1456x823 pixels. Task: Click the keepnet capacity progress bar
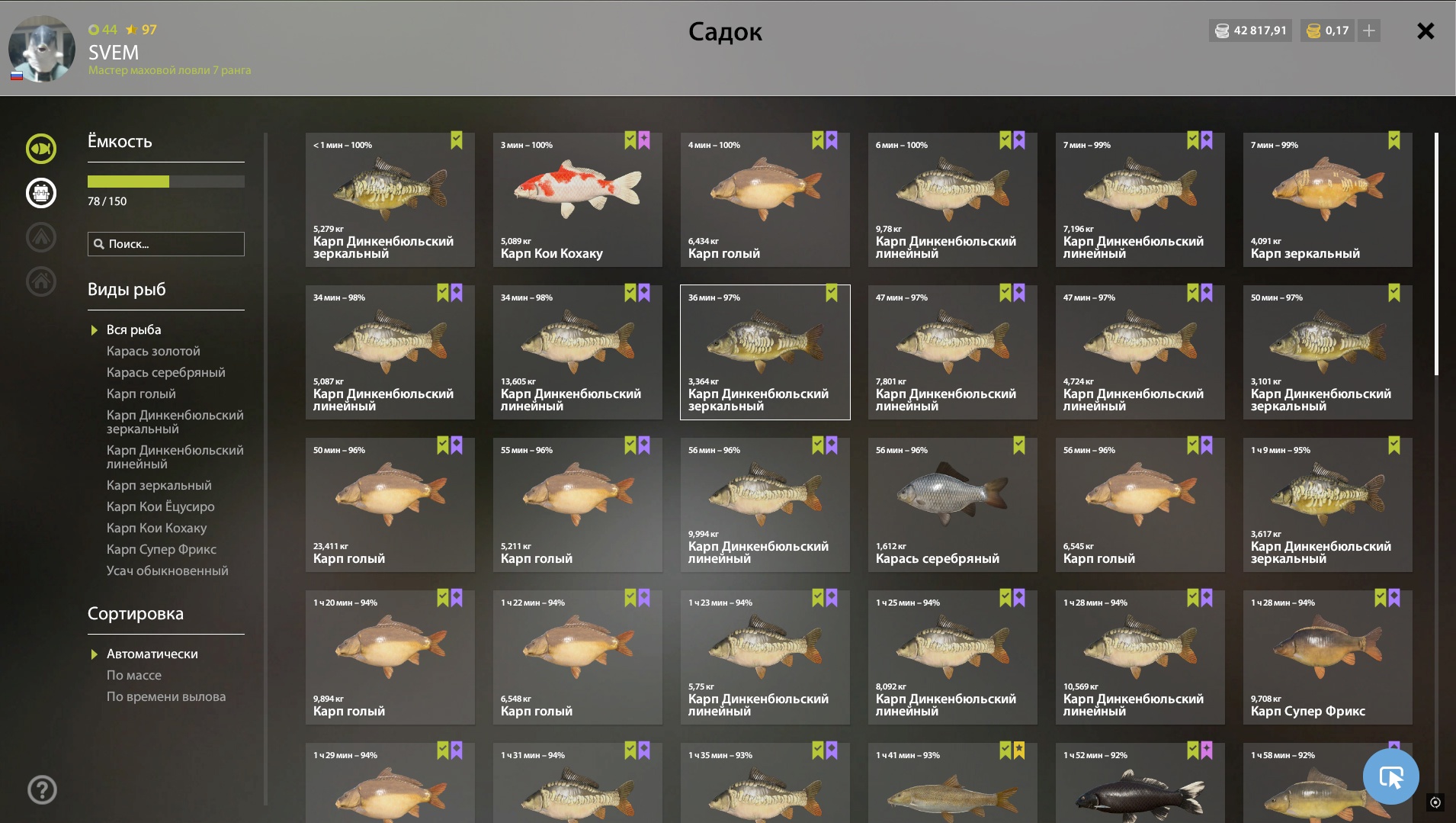(x=166, y=182)
